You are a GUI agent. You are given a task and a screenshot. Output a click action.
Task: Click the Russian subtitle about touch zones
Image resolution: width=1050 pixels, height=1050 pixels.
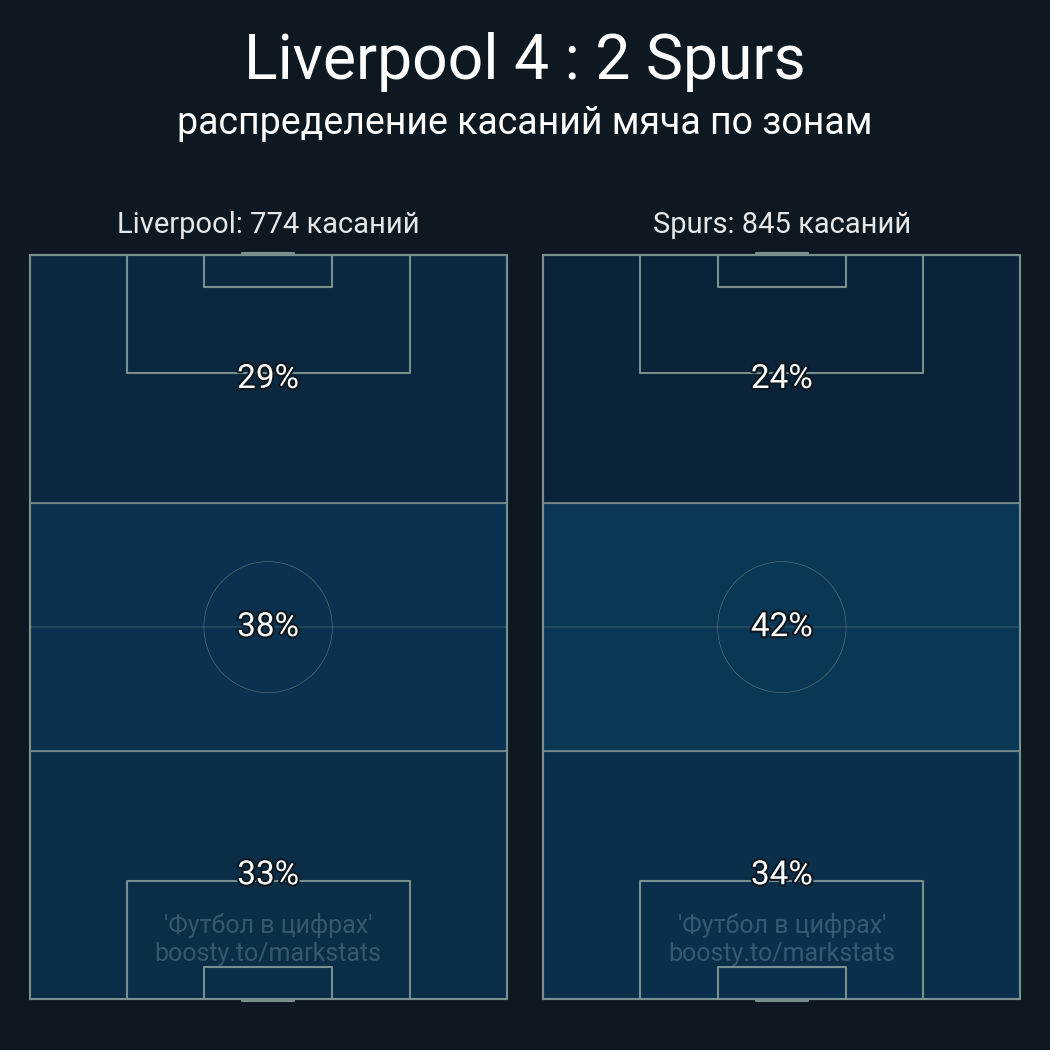pyautogui.click(x=524, y=121)
